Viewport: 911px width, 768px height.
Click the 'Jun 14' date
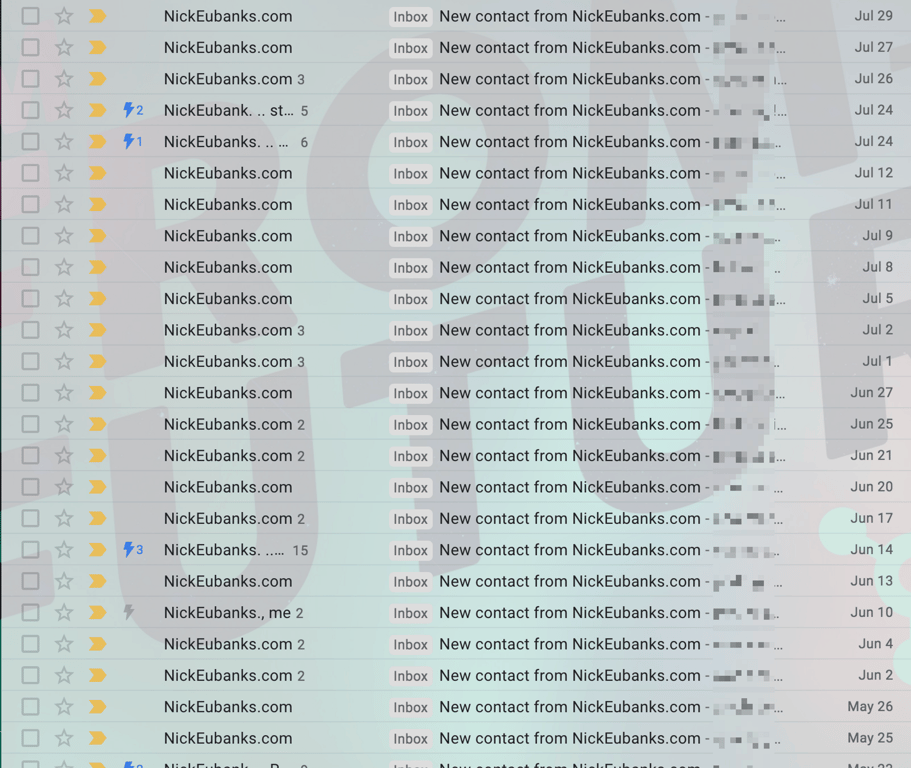click(871, 549)
